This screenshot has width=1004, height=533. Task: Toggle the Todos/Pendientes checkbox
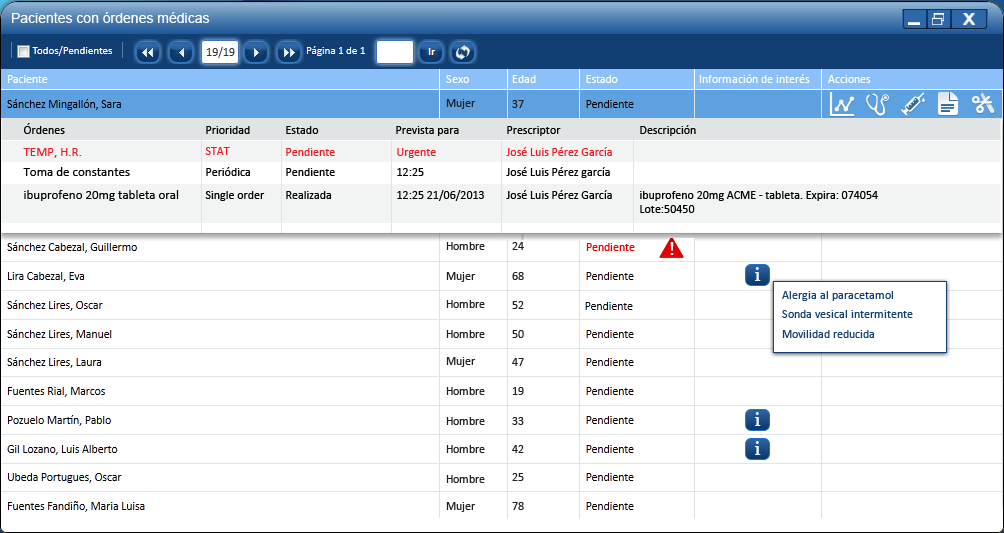[24, 51]
